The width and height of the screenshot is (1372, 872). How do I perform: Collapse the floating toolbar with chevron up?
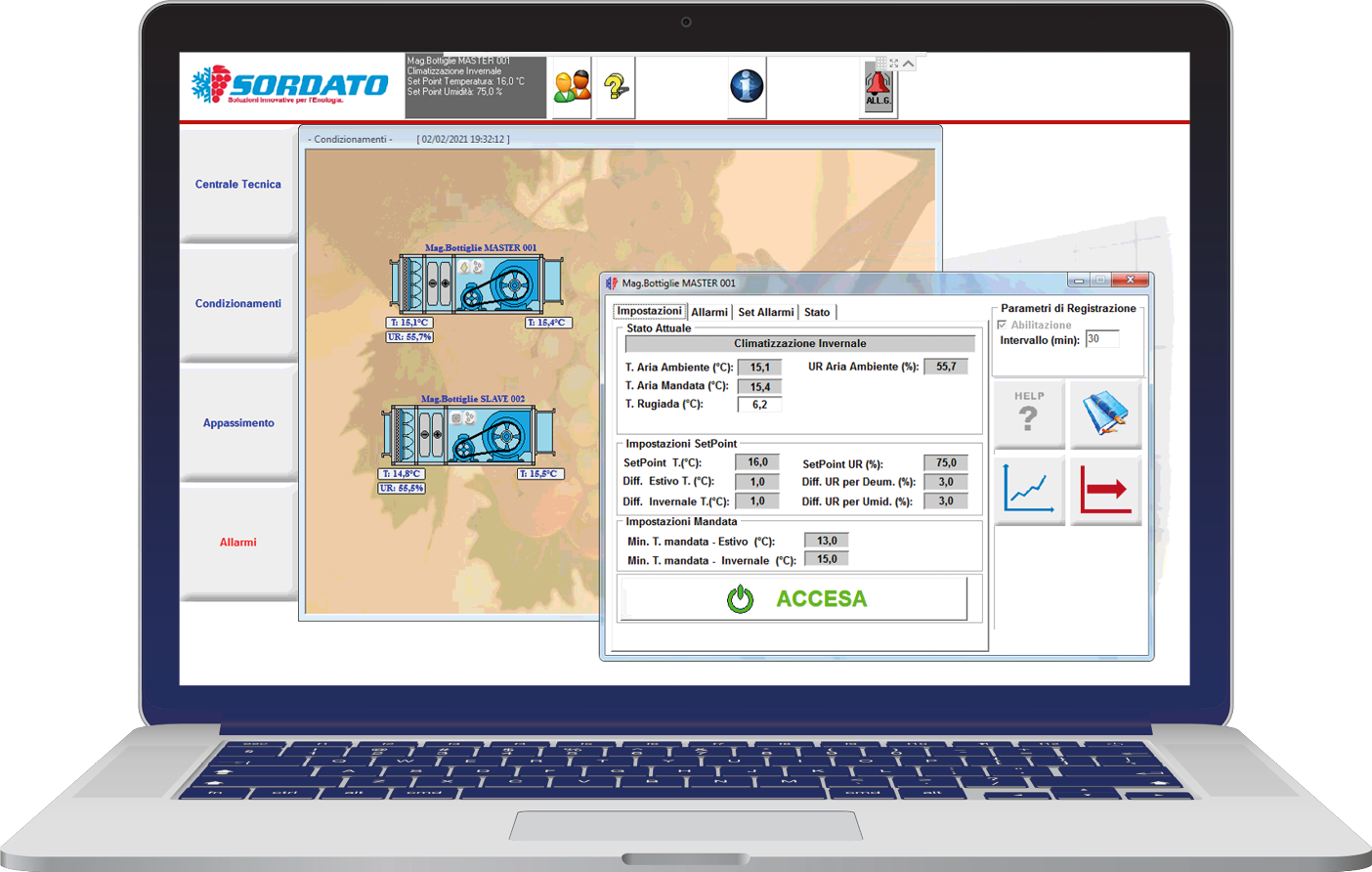point(909,64)
